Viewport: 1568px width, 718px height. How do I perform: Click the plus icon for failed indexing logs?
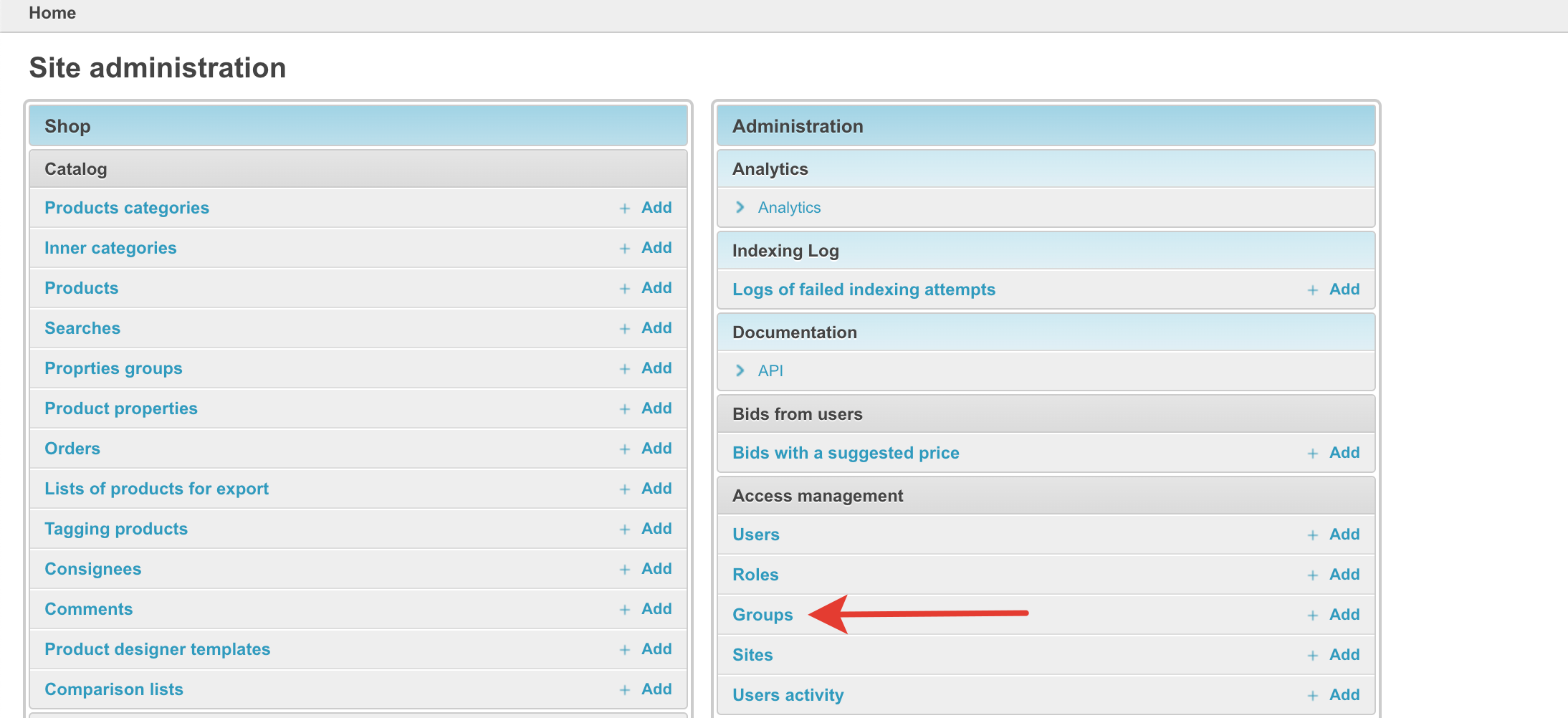click(1313, 290)
